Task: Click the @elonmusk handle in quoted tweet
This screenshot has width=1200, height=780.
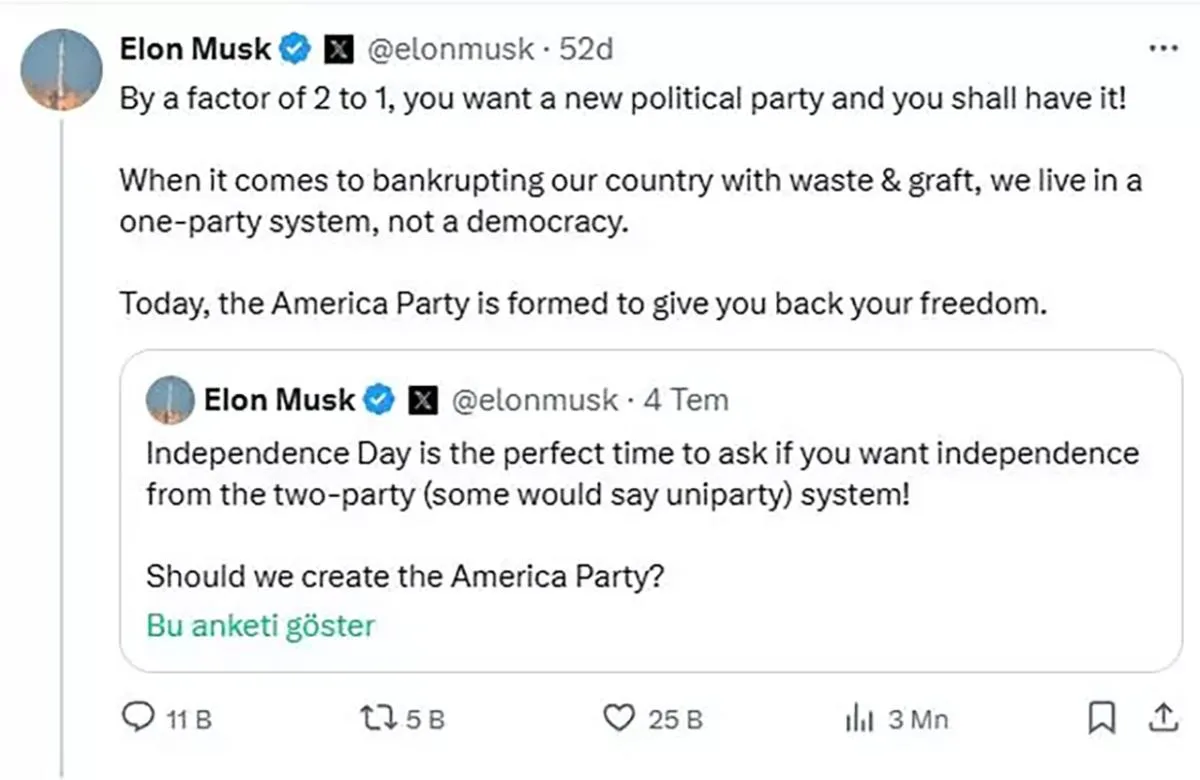Action: click(x=535, y=400)
